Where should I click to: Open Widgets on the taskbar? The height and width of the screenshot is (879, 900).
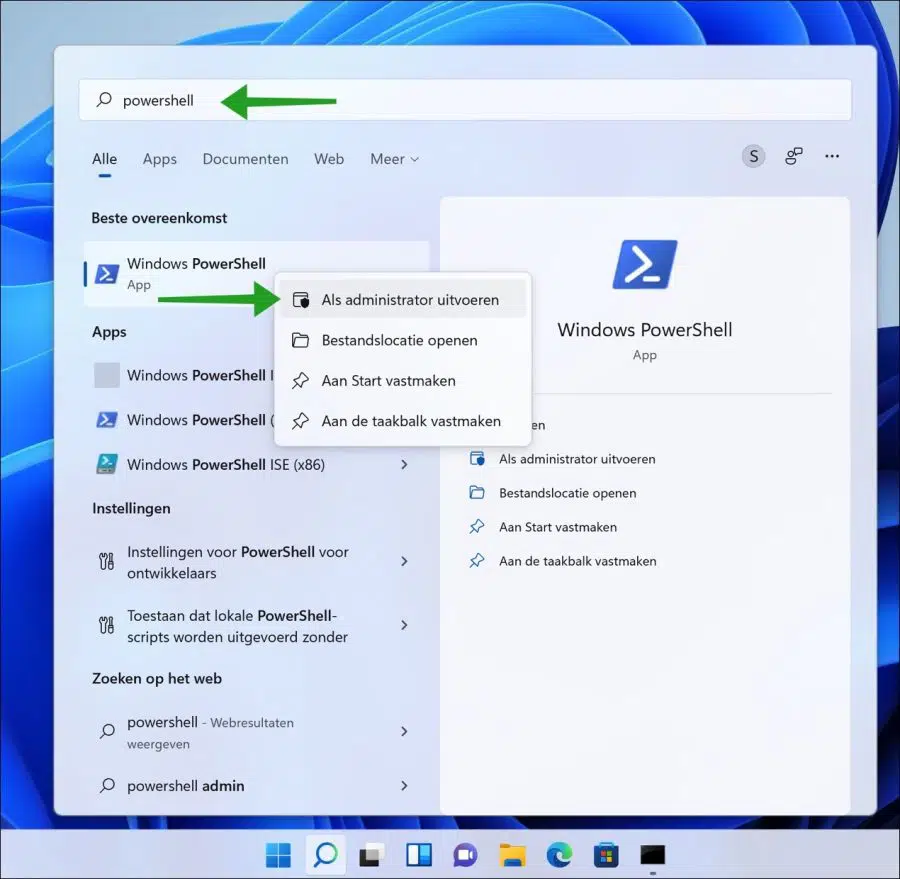coord(419,855)
